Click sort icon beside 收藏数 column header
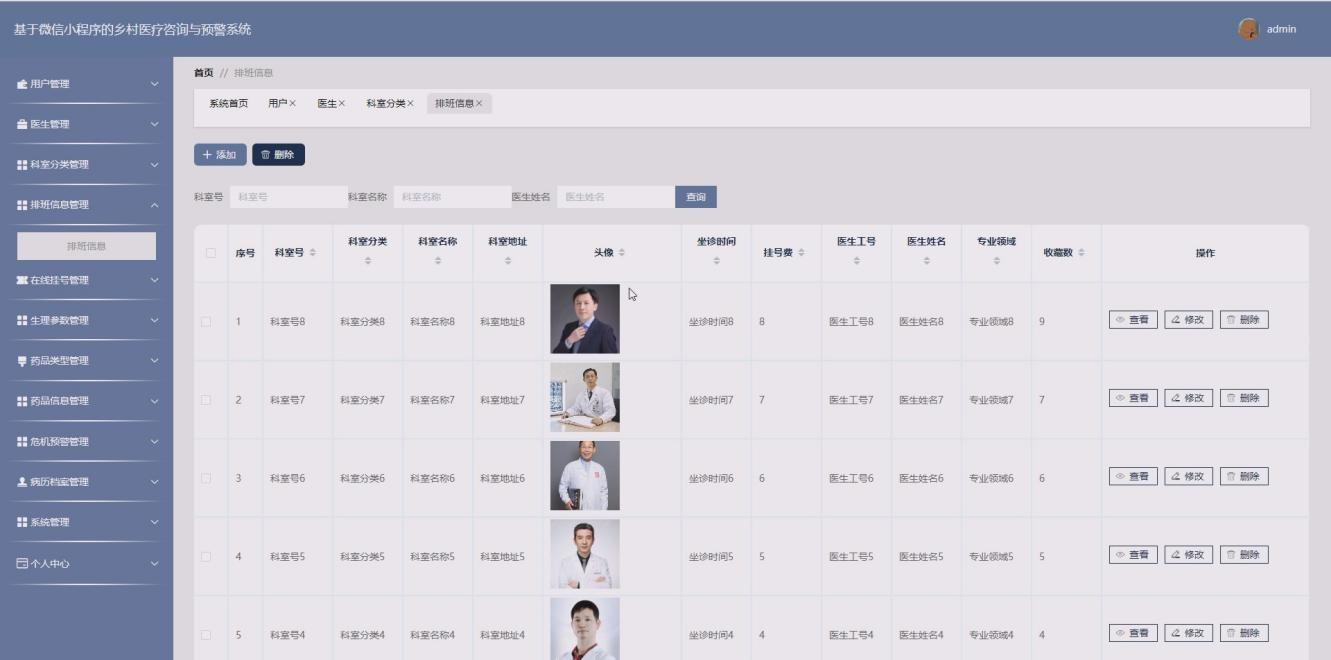 (1081, 253)
